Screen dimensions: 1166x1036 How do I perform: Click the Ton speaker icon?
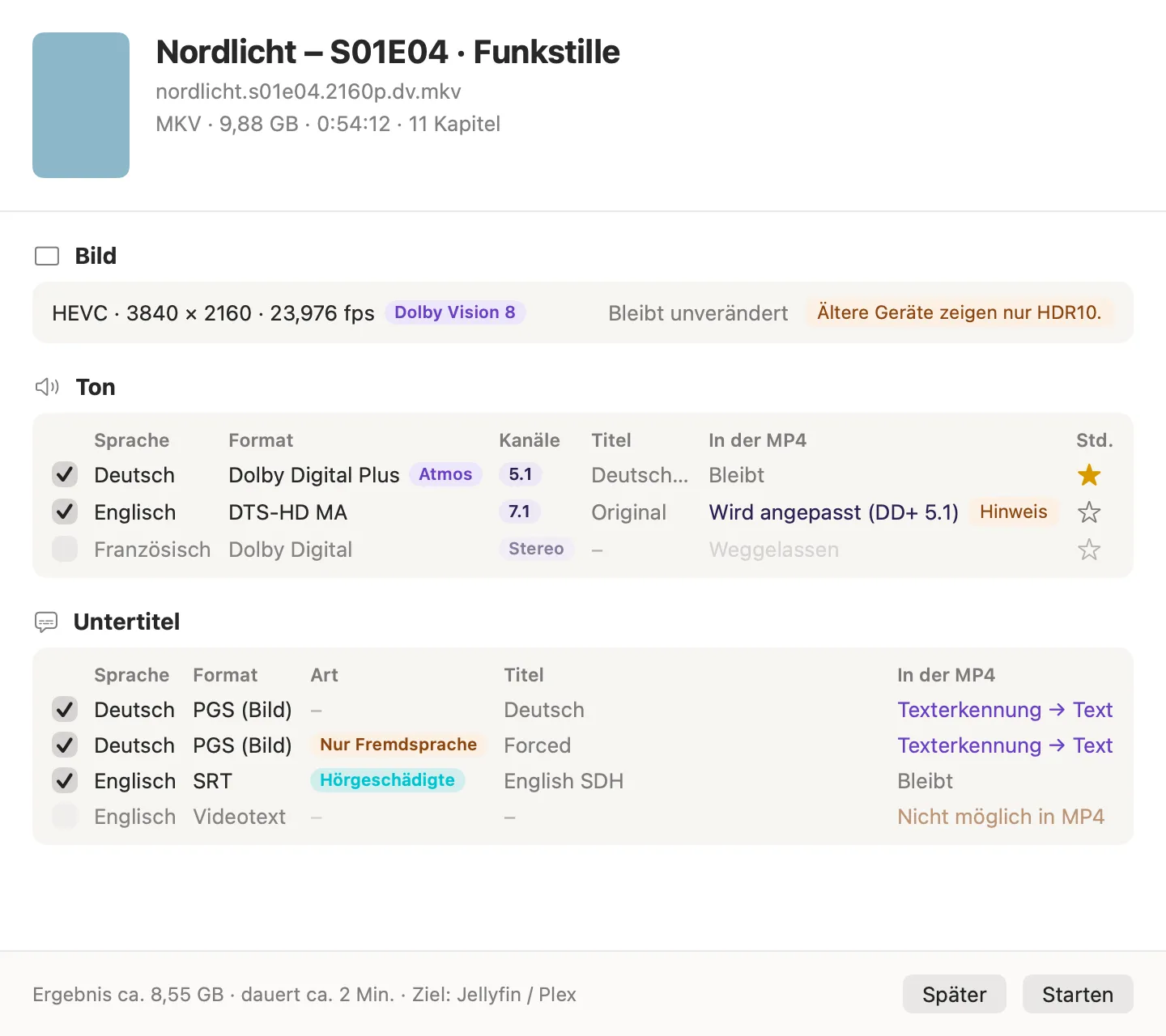[47, 387]
